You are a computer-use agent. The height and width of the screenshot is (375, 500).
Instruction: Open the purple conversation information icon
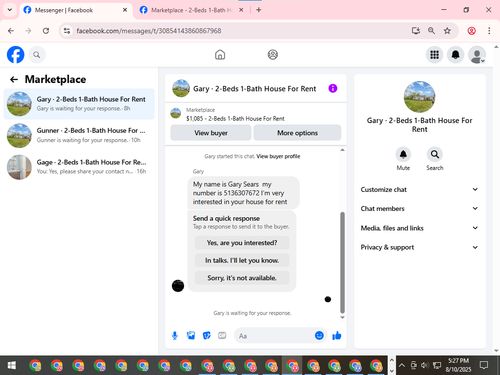[333, 88]
